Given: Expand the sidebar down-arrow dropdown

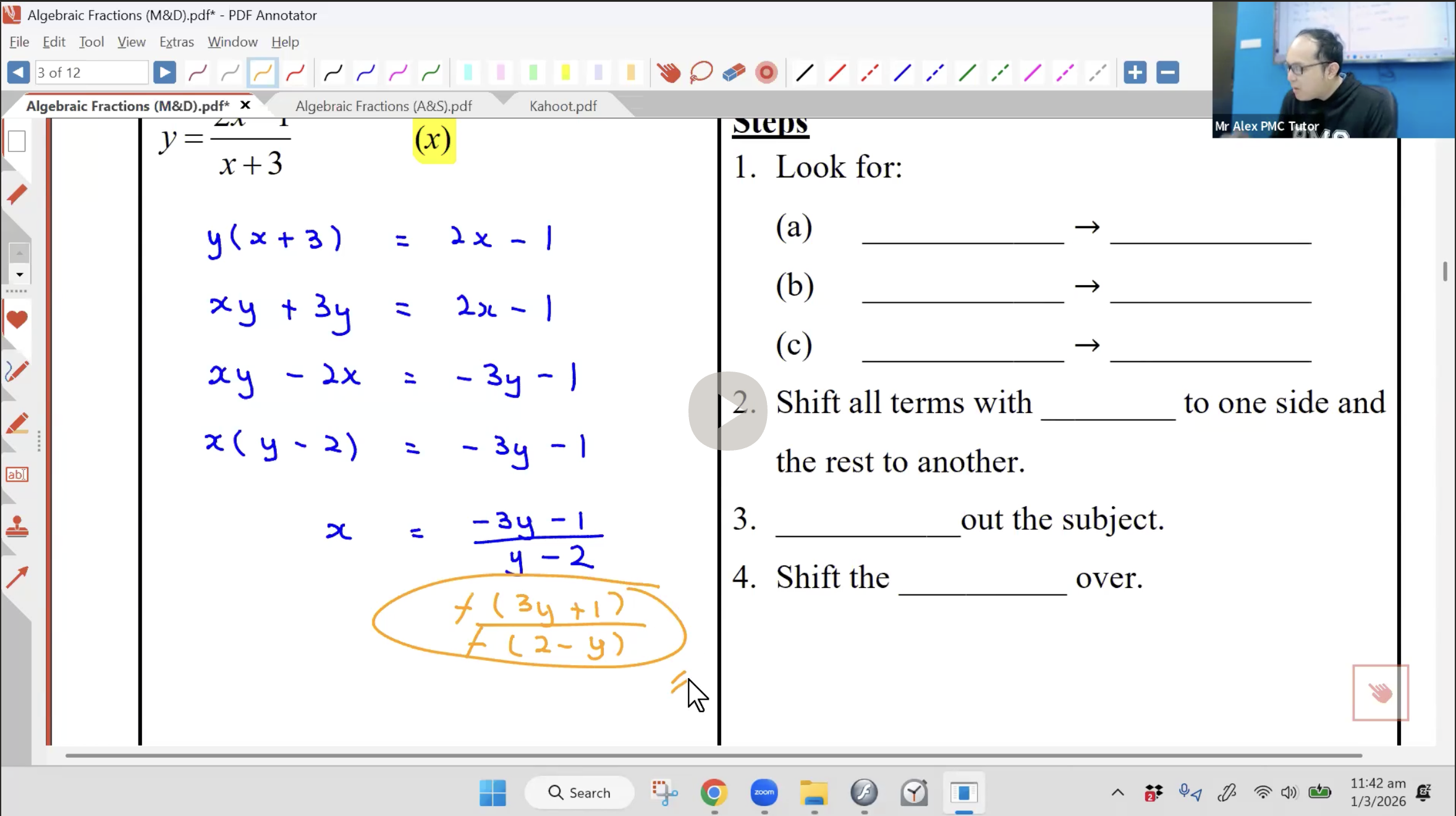Looking at the screenshot, I should [19, 274].
